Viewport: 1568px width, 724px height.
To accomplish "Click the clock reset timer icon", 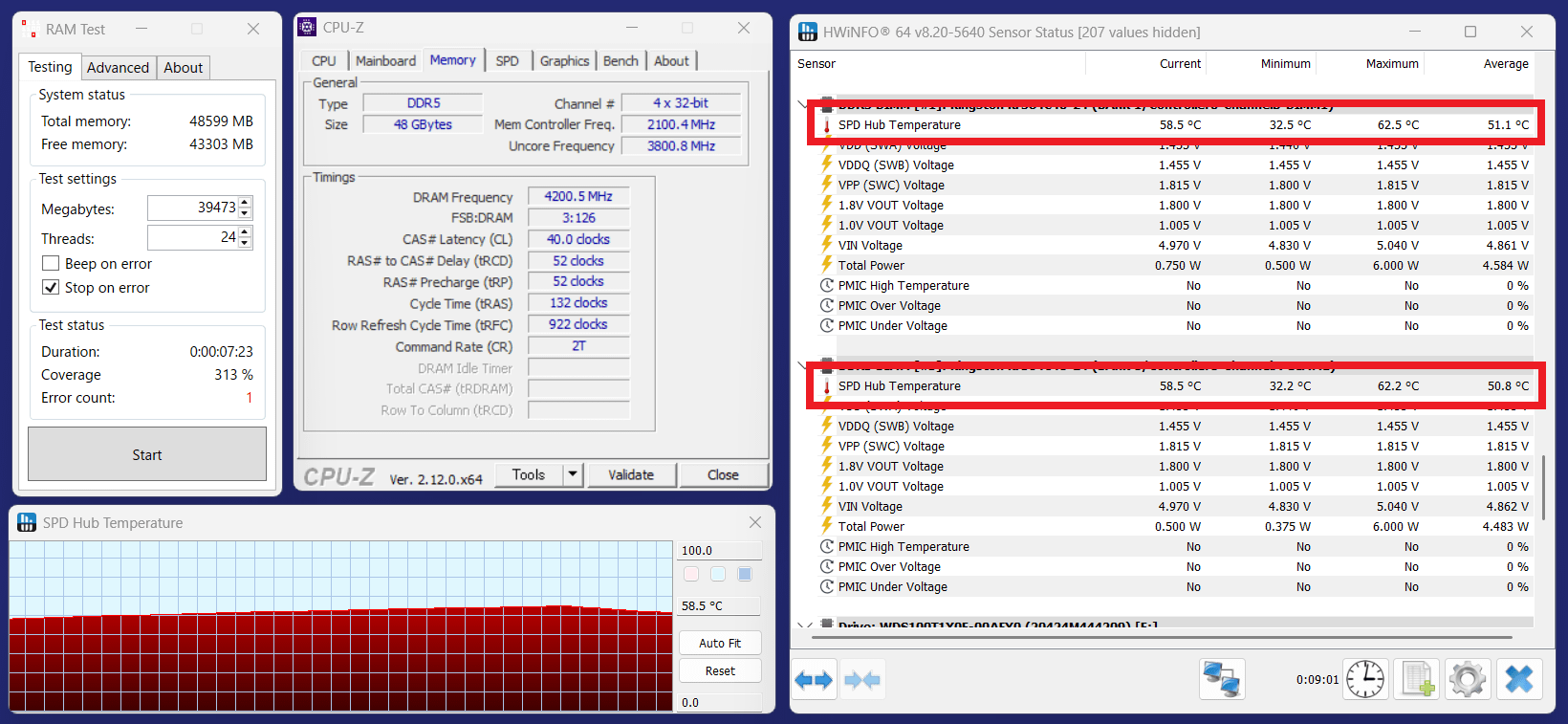I will click(1365, 680).
